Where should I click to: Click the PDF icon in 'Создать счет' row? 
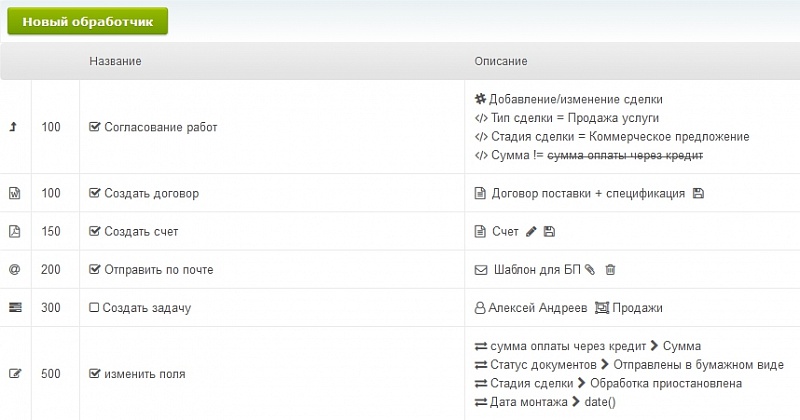click(x=14, y=231)
